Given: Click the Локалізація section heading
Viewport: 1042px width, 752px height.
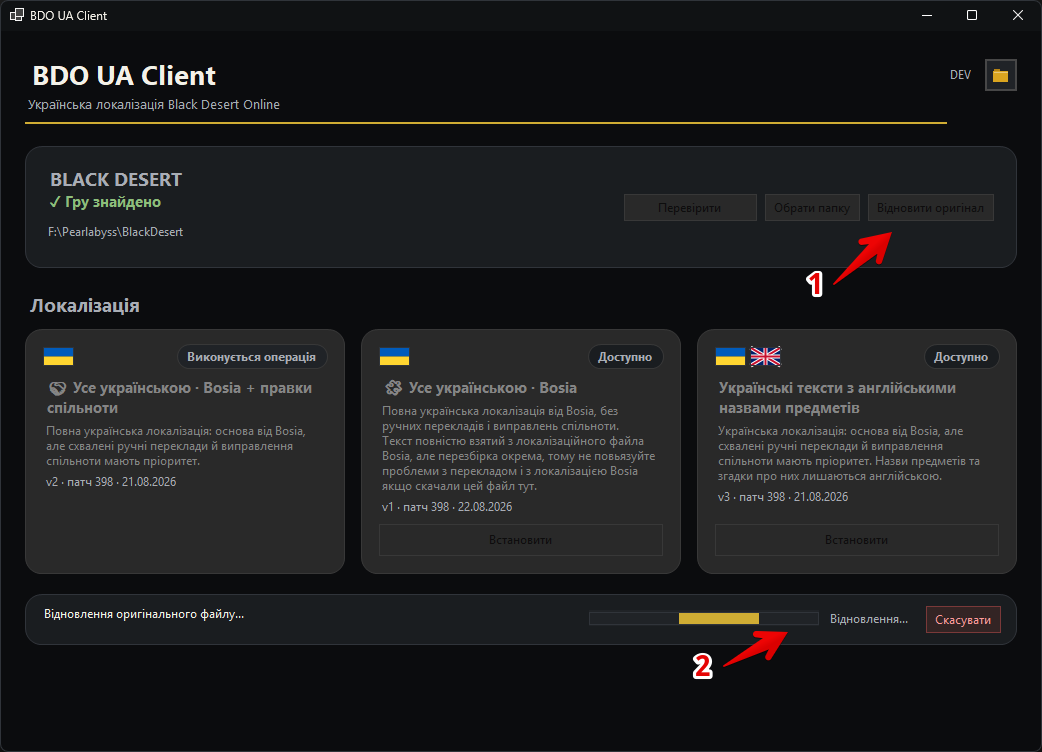Looking at the screenshot, I should pyautogui.click(x=85, y=306).
